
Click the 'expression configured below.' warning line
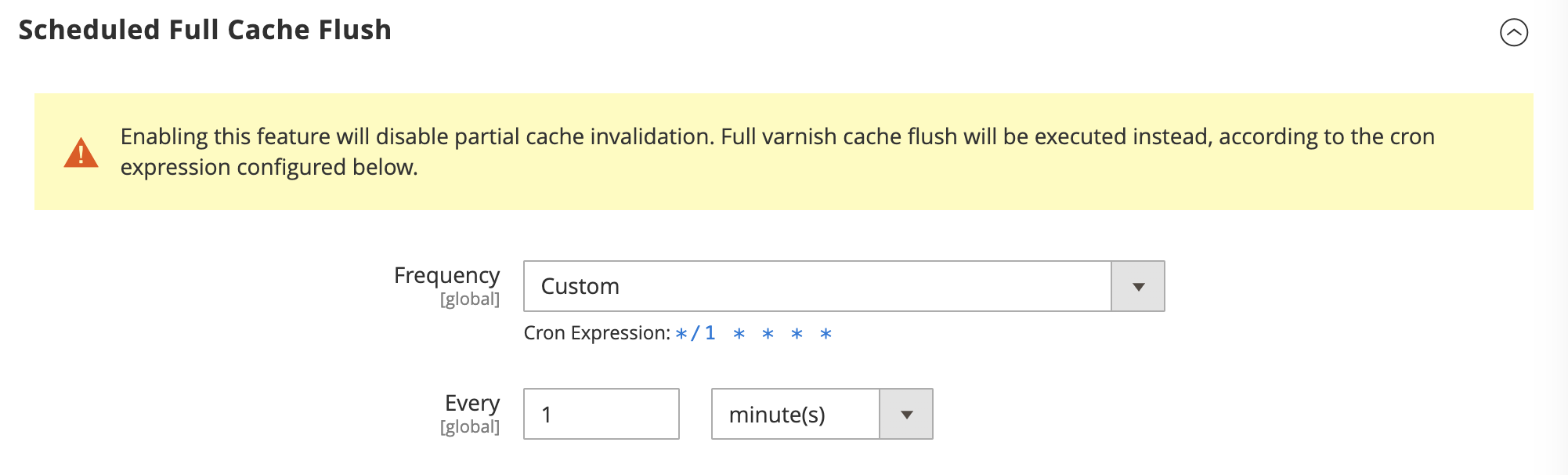(x=269, y=167)
